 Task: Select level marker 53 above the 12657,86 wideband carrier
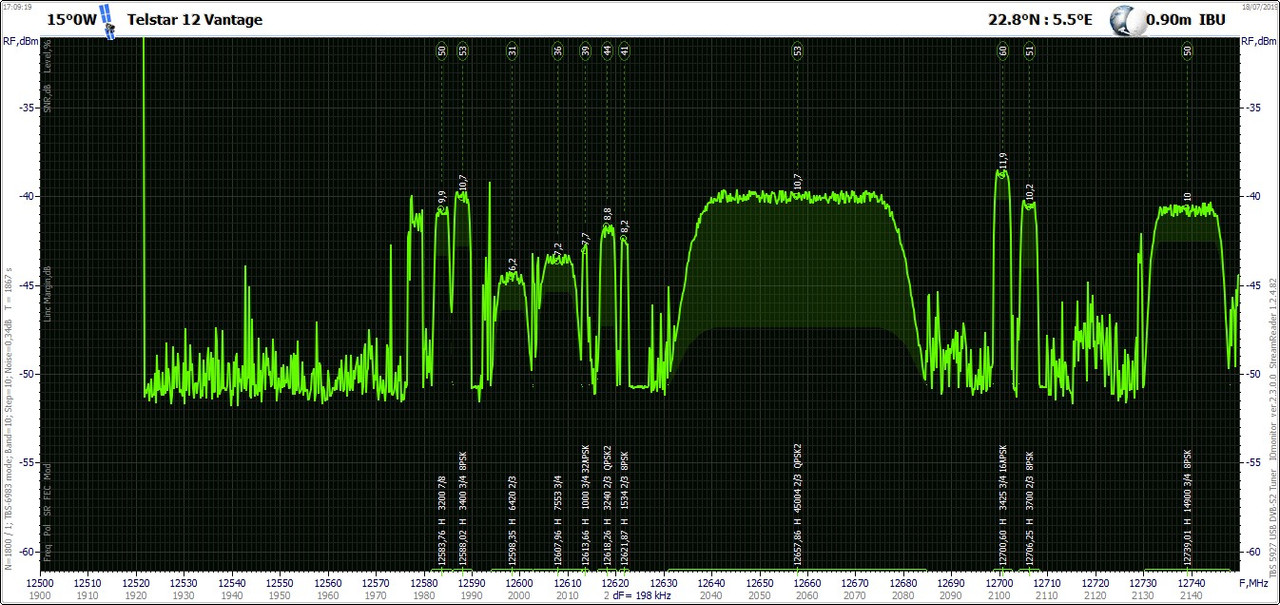(797, 50)
